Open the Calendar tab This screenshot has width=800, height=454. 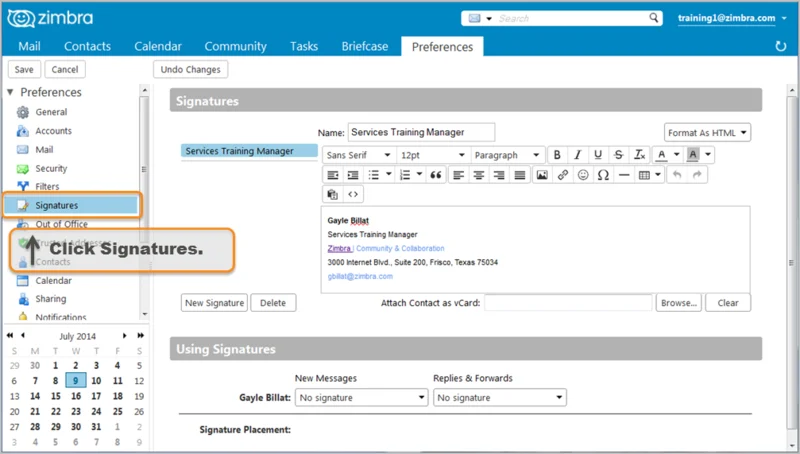pyautogui.click(x=158, y=46)
